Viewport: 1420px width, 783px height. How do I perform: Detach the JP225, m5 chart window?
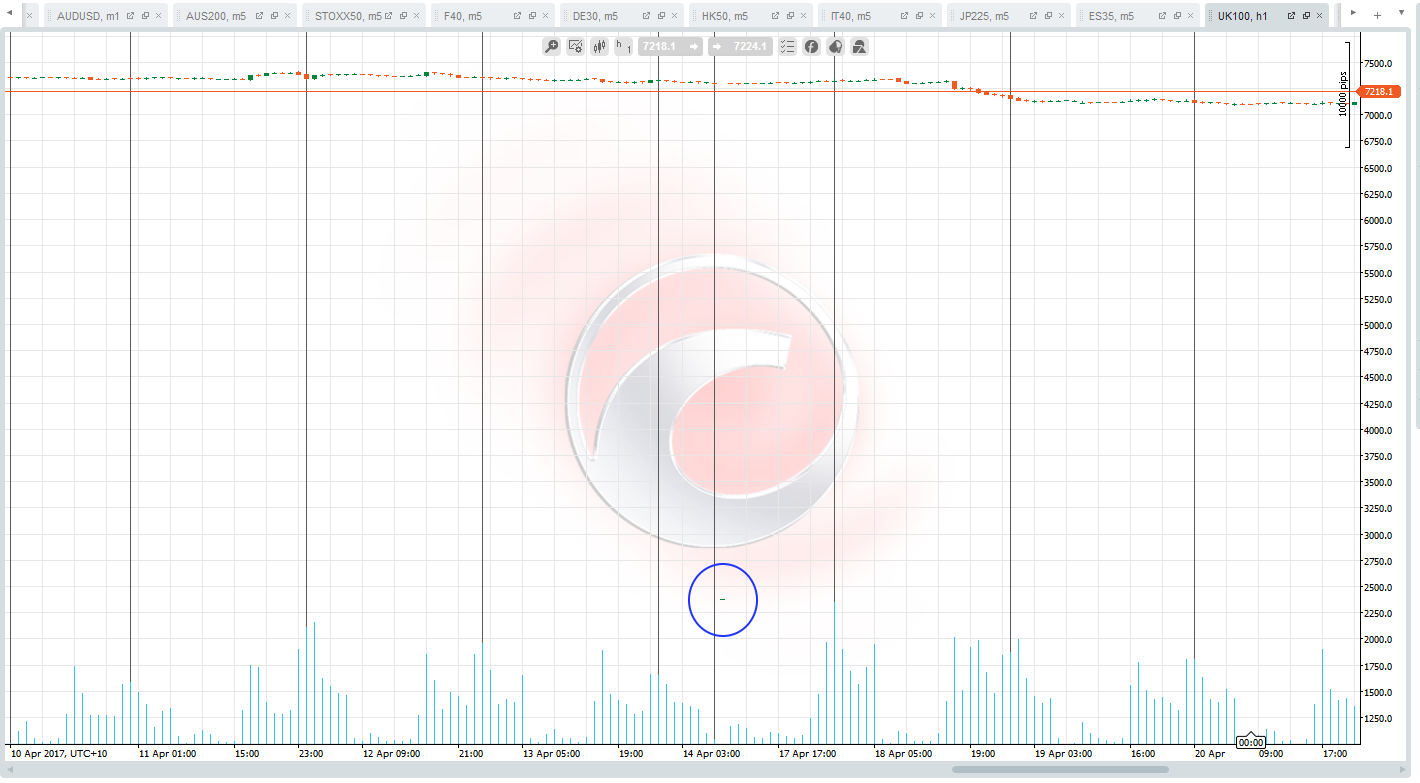point(1048,16)
